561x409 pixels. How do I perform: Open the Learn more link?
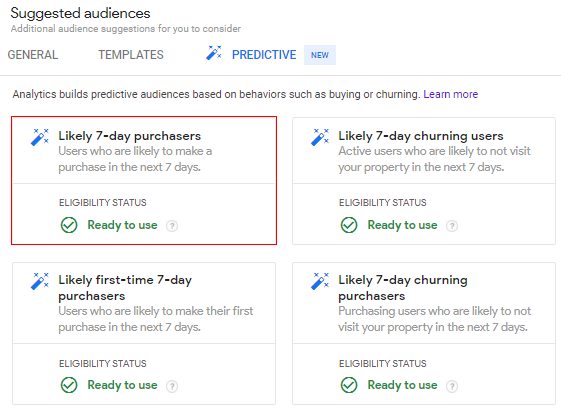(450, 94)
